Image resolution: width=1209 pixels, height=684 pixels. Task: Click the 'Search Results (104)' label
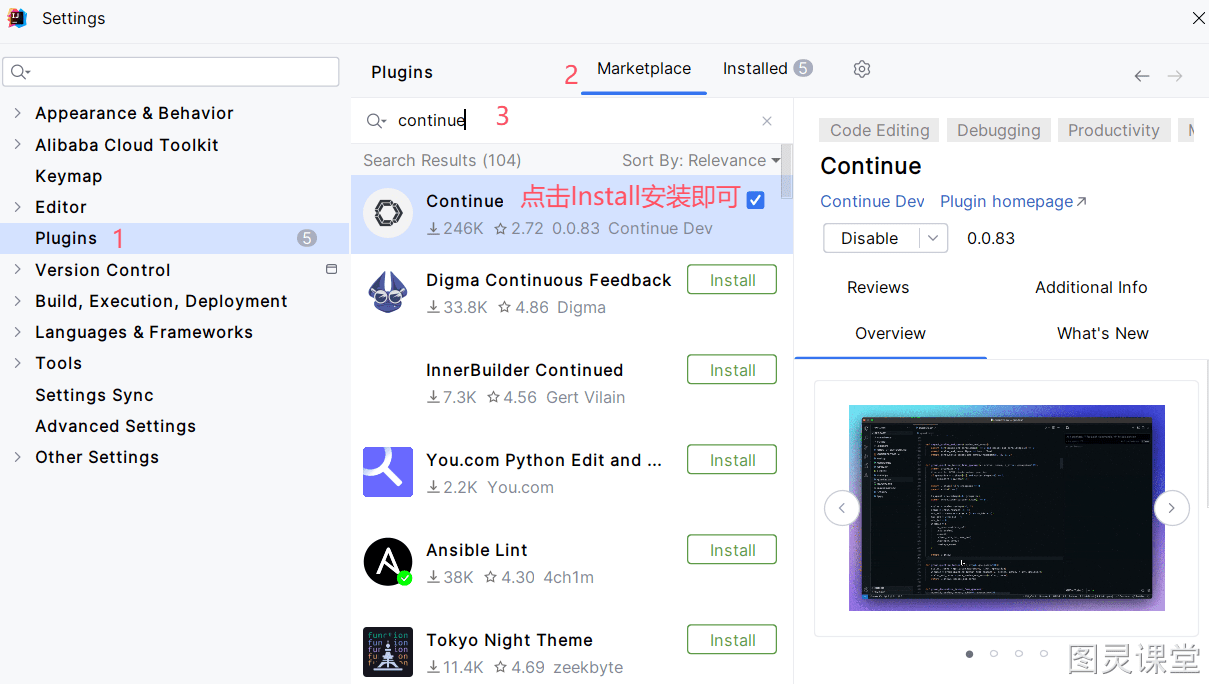(x=442, y=160)
